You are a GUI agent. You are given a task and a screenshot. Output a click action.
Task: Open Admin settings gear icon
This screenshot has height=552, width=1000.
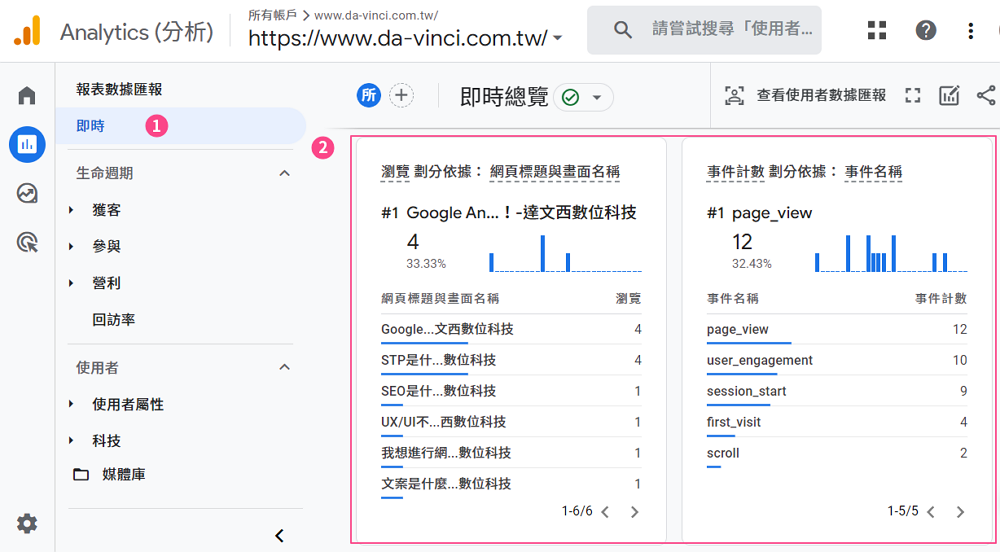click(x=27, y=524)
